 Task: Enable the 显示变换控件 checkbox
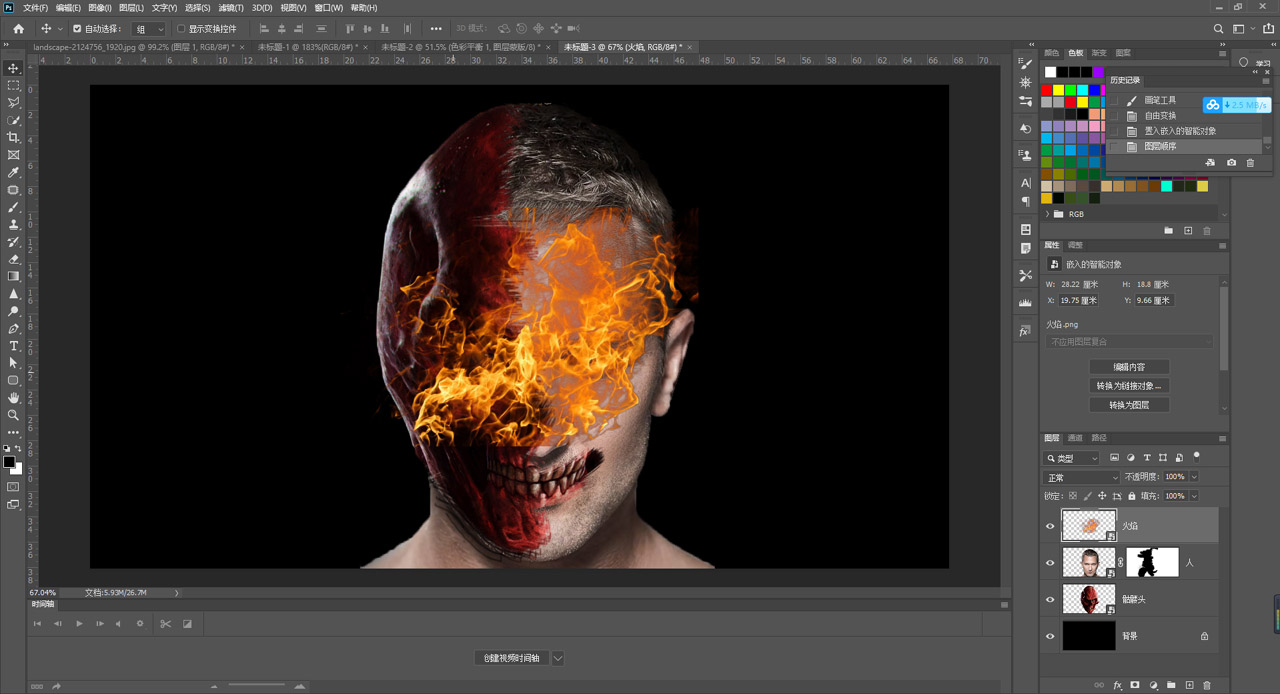pyautogui.click(x=181, y=29)
